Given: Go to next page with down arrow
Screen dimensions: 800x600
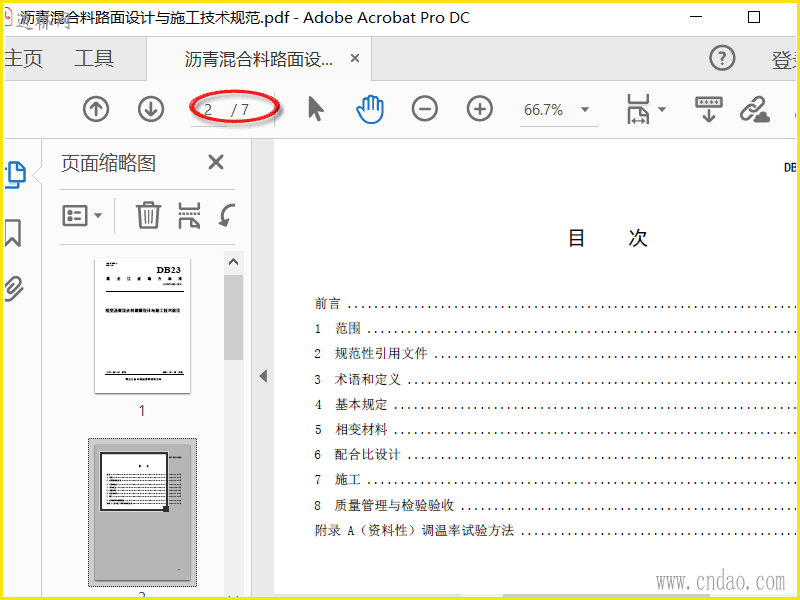Looking at the screenshot, I should [151, 109].
